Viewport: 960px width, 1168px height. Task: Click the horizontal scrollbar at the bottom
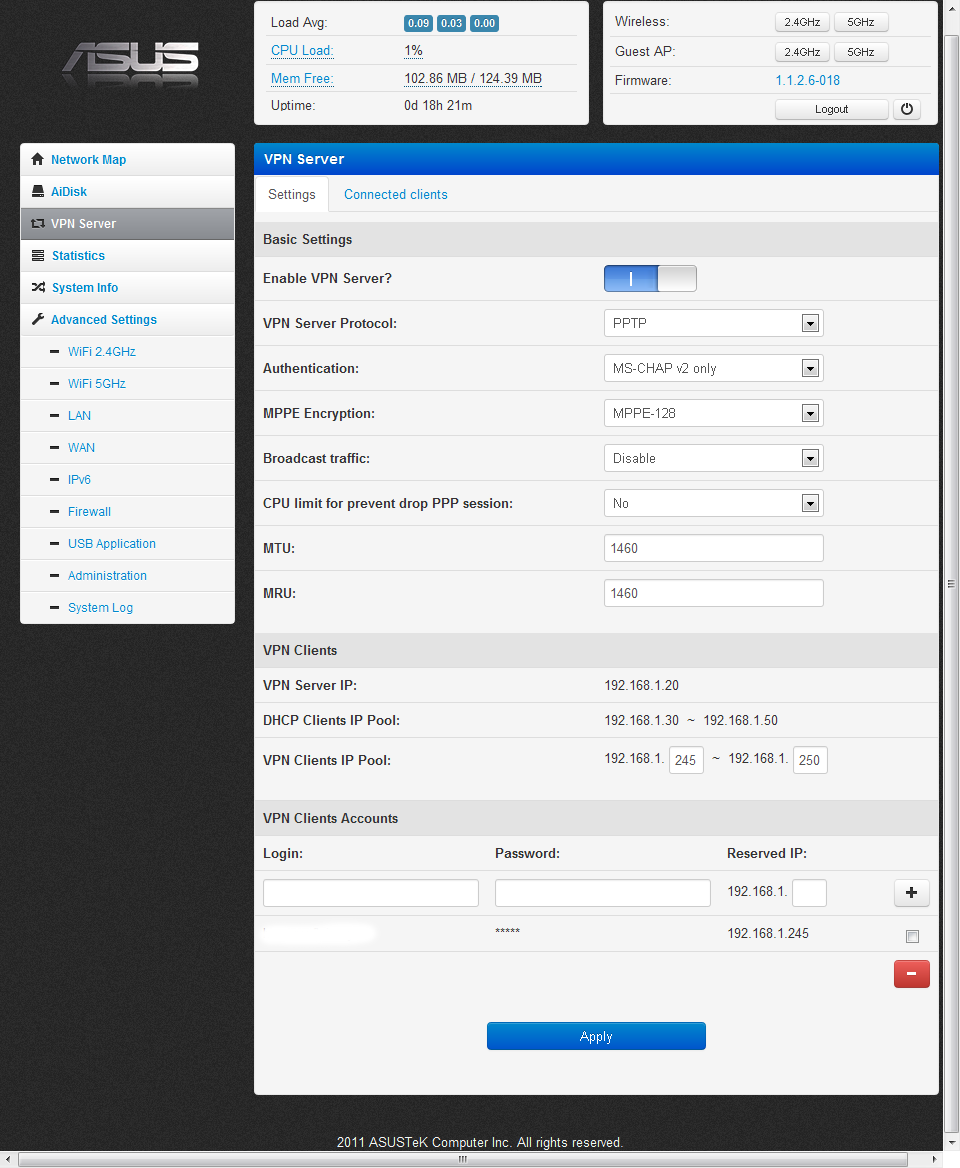click(x=462, y=1160)
